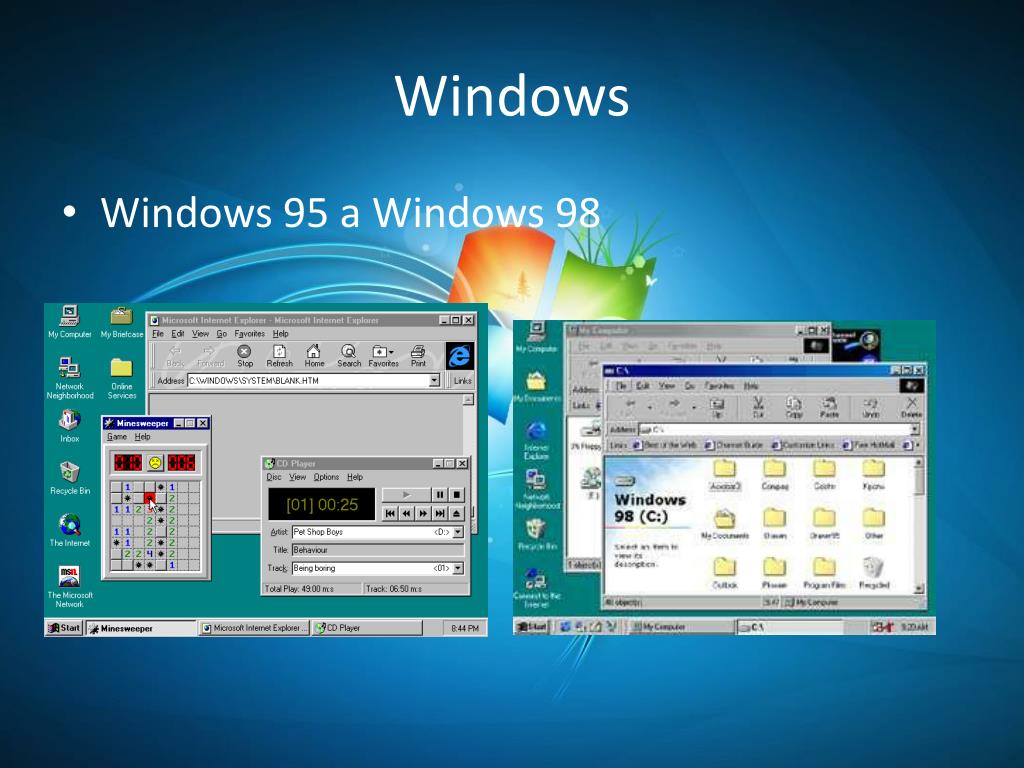Image resolution: width=1024 pixels, height=768 pixels.
Task: Open The Internet desktop icon
Action: (70, 530)
